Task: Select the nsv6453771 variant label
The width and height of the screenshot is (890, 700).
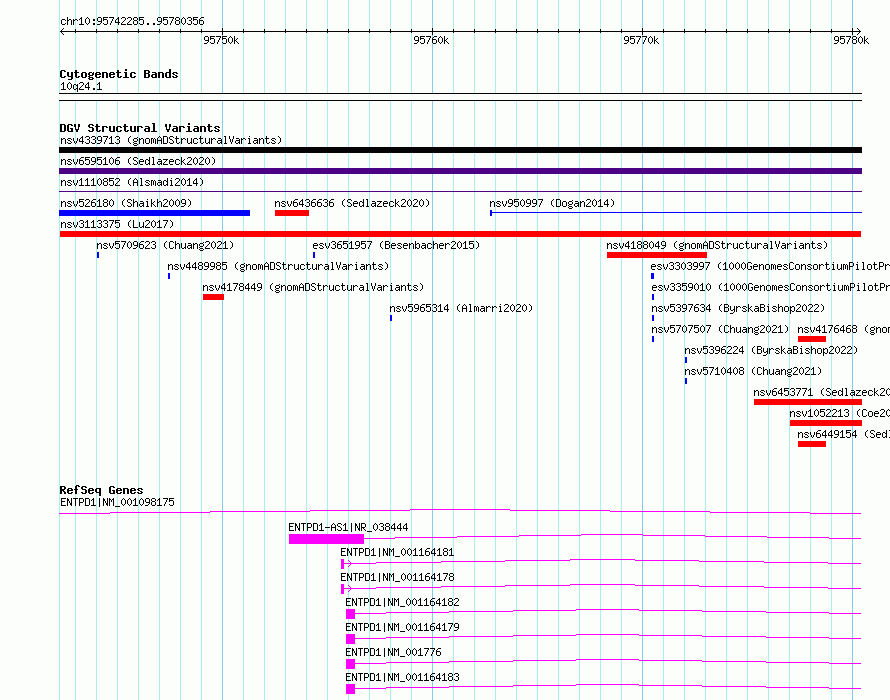Action: coord(821,392)
